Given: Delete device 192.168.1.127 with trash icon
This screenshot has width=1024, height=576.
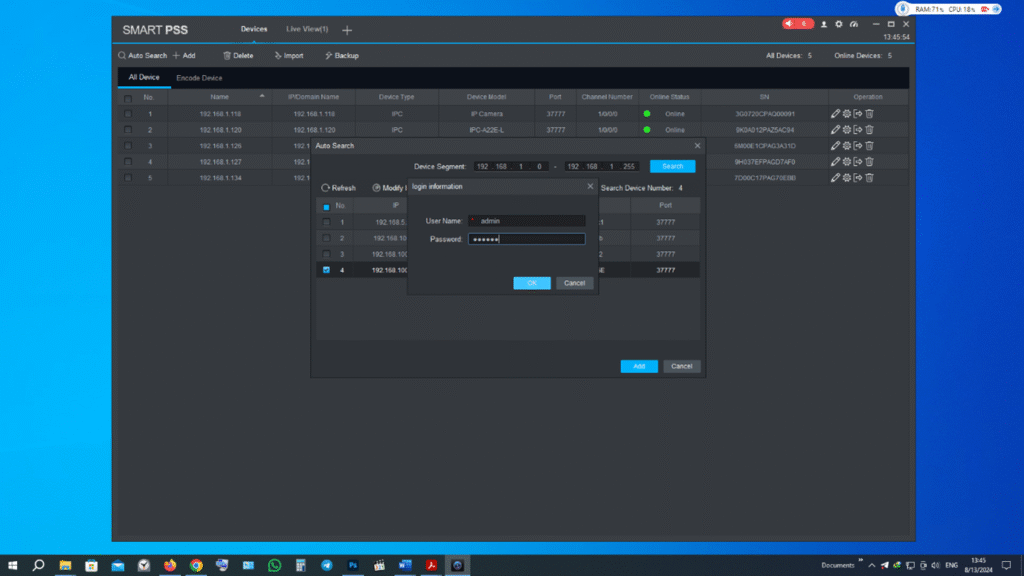Looking at the screenshot, I should pos(869,162).
